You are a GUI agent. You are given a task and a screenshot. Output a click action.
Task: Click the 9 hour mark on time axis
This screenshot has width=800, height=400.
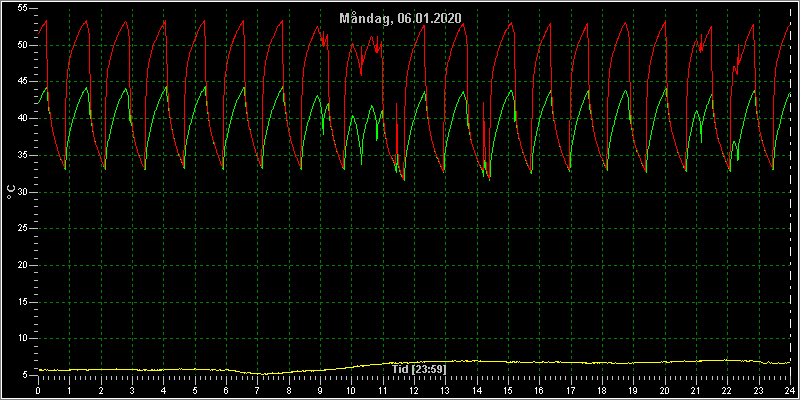[x=320, y=390]
